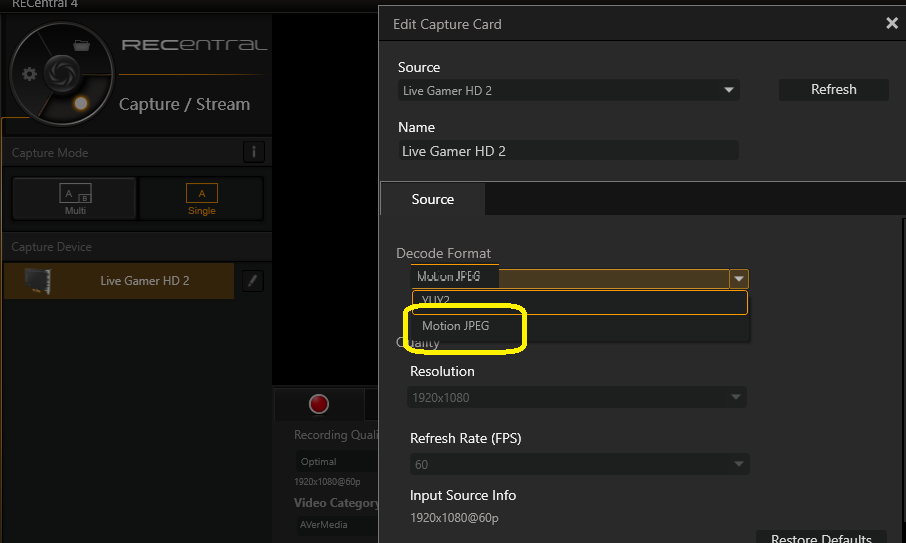
Task: Click the capture card thumbnail icon
Action: click(x=38, y=281)
